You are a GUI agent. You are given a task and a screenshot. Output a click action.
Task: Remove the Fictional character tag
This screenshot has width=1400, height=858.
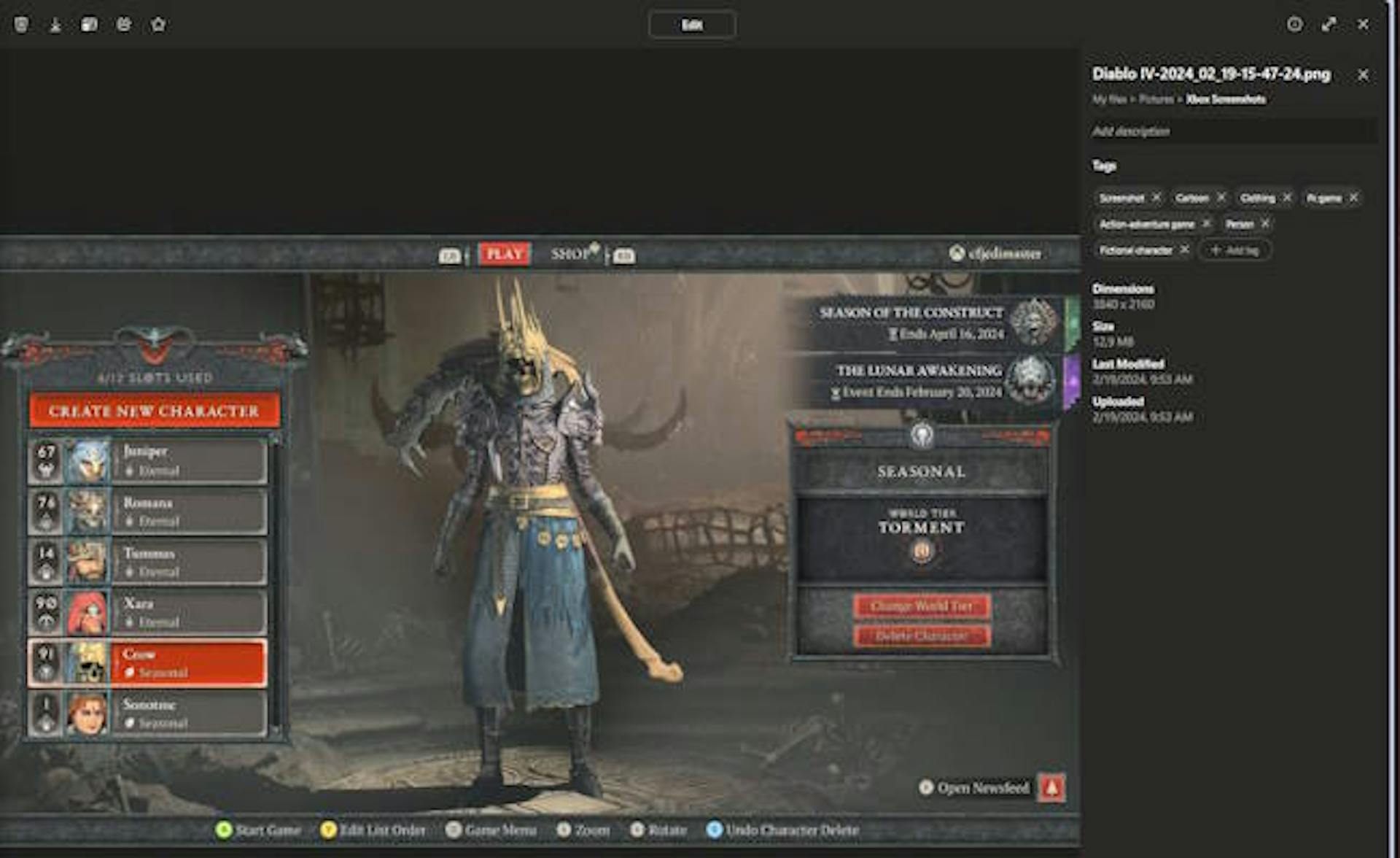coord(1184,250)
